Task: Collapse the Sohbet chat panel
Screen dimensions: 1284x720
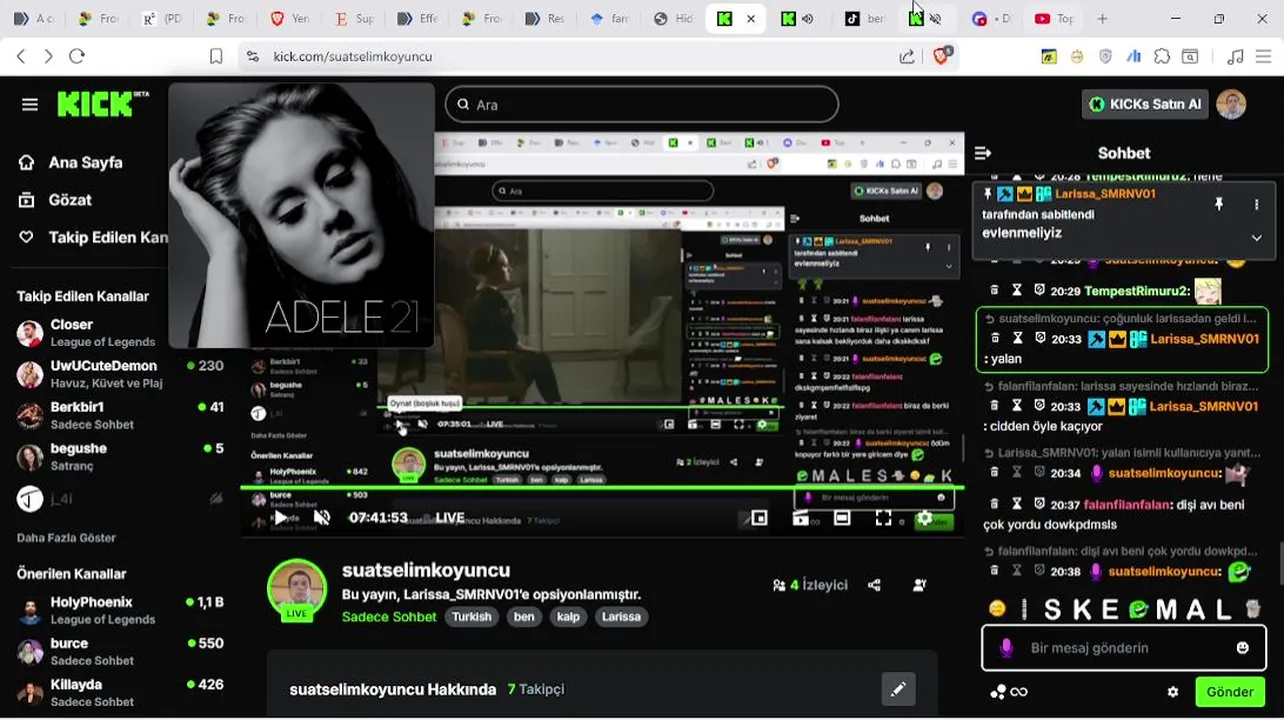Action: coord(983,153)
